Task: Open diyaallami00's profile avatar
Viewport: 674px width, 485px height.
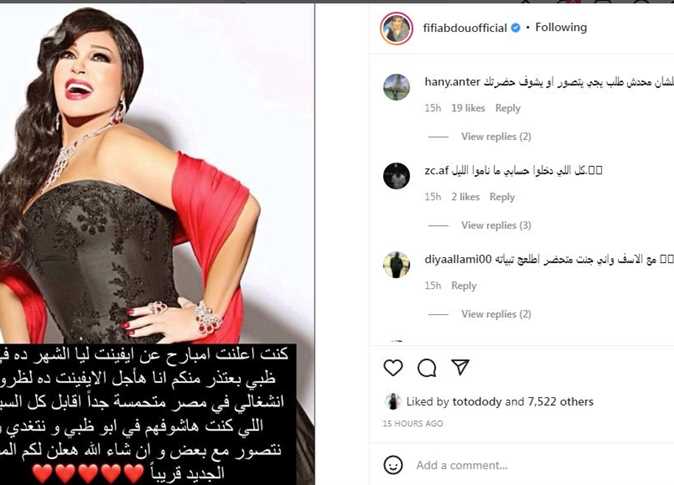Action: [396, 265]
